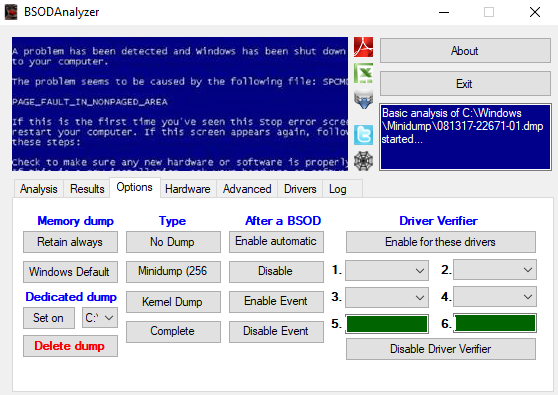Open the Twitter bird icon
Image resolution: width=558 pixels, height=395 pixels.
[x=363, y=135]
